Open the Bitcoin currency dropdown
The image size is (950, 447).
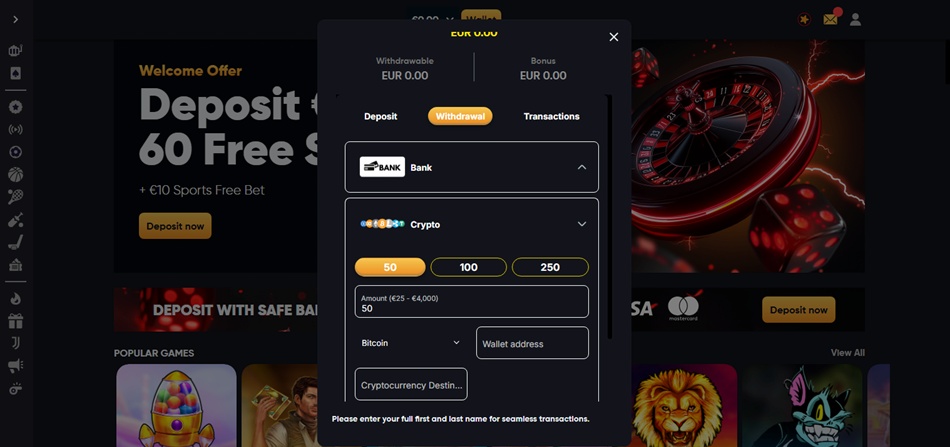tap(411, 343)
